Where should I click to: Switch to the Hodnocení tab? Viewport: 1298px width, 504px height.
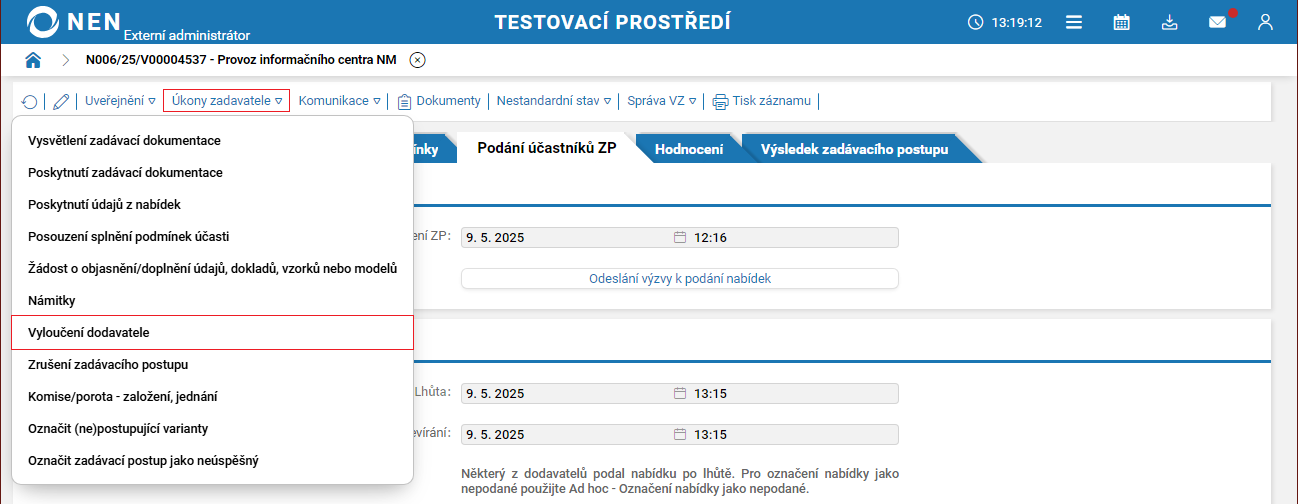pos(689,149)
